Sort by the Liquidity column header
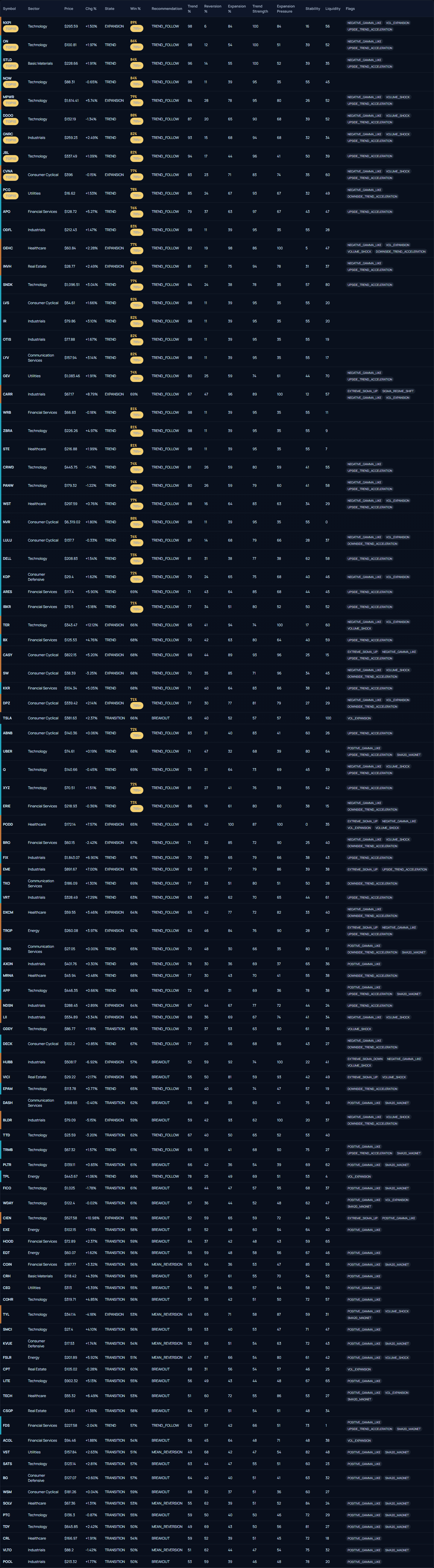Screen dimensions: 434x1568 pyautogui.click(x=333, y=8)
